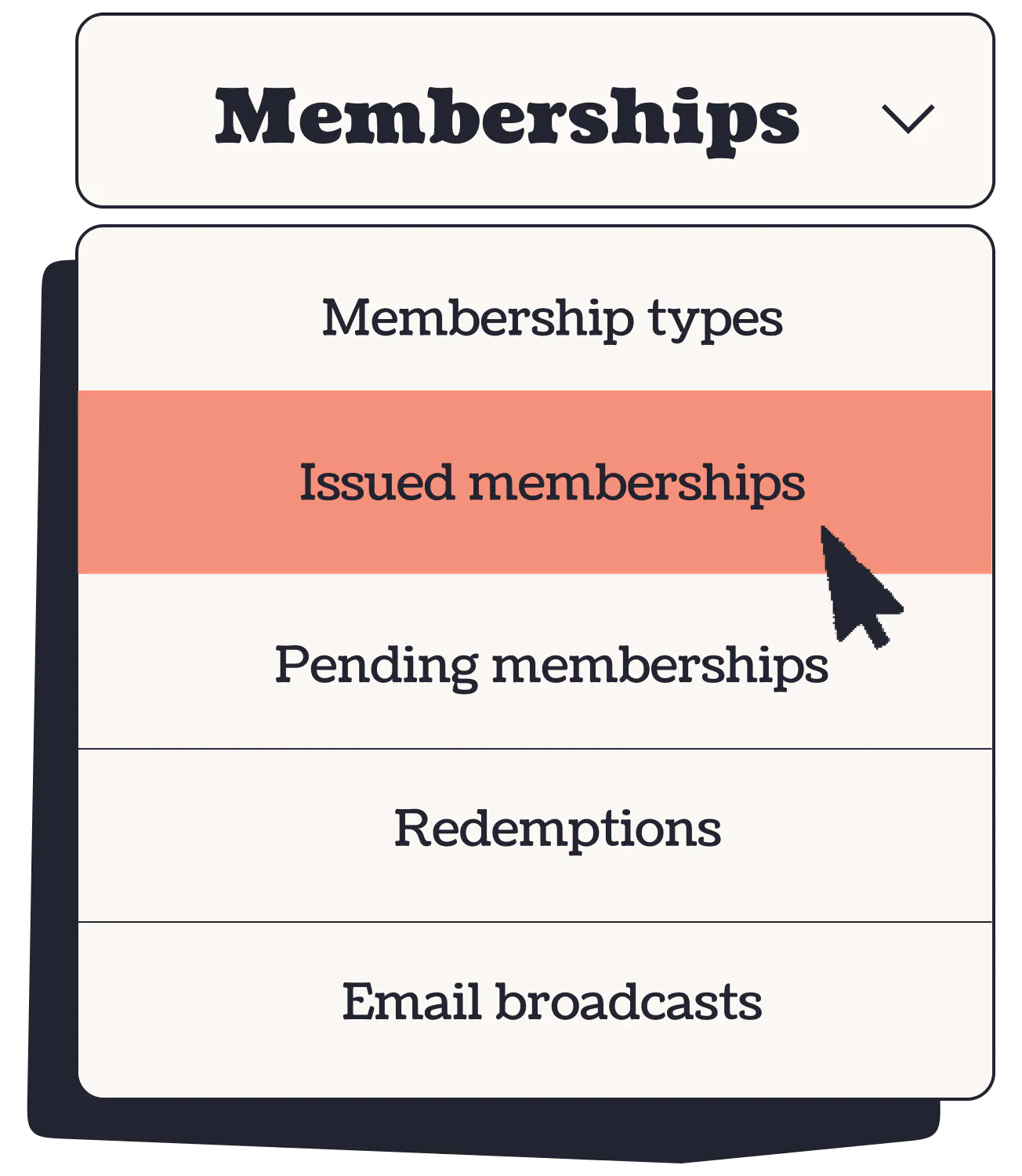Click blank space left of Memberships heading

click(145, 118)
